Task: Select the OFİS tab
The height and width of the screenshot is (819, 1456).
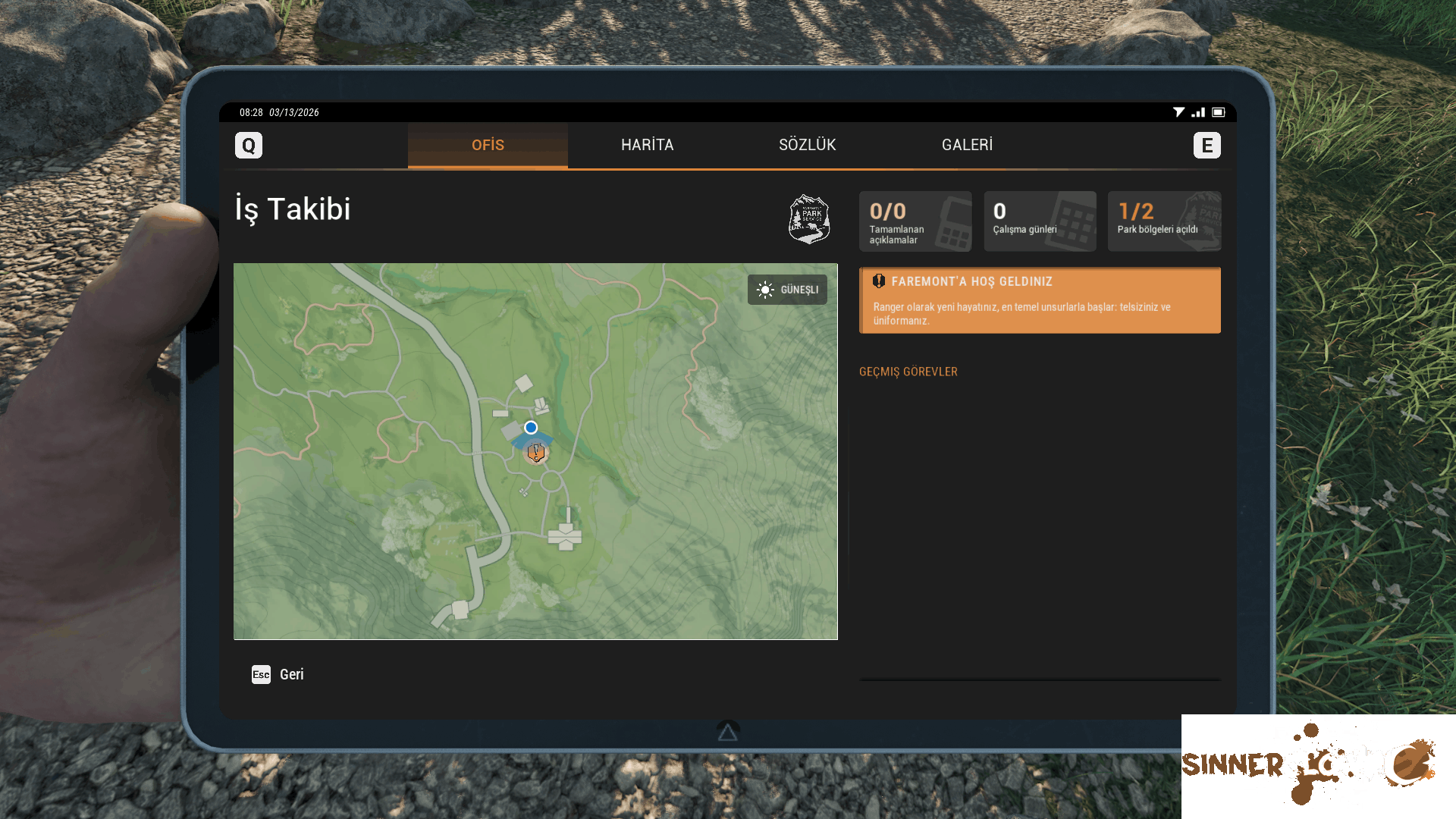Action: (x=488, y=145)
